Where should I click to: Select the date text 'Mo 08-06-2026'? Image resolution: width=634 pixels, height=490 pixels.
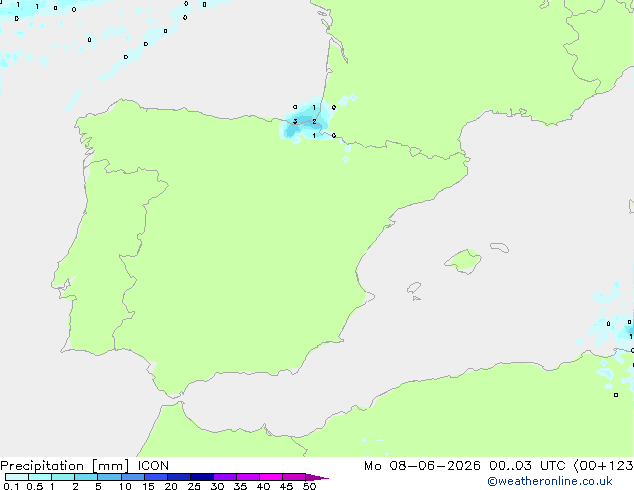click(x=422, y=466)
